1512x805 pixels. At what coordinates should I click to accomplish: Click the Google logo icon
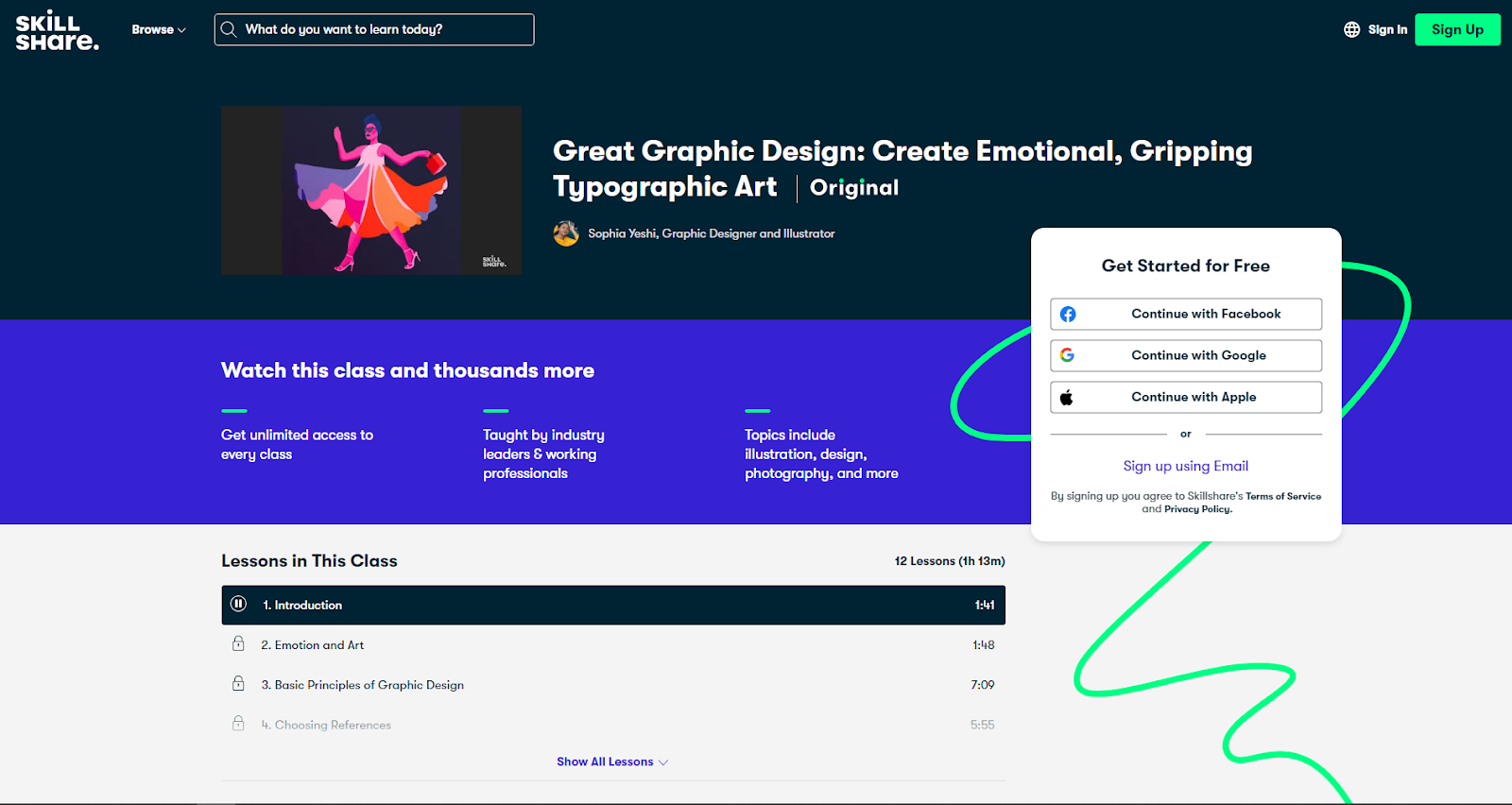[1067, 355]
